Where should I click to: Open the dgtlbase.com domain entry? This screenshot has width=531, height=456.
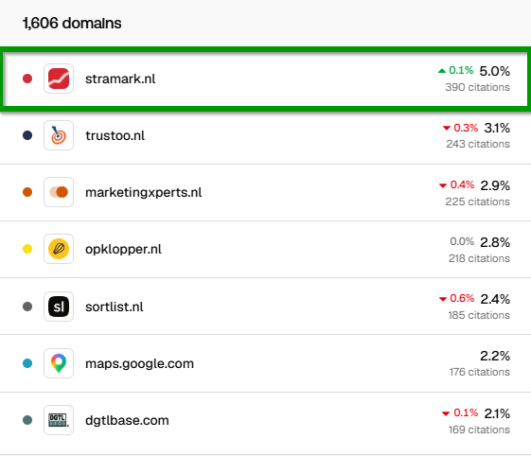[127, 420]
